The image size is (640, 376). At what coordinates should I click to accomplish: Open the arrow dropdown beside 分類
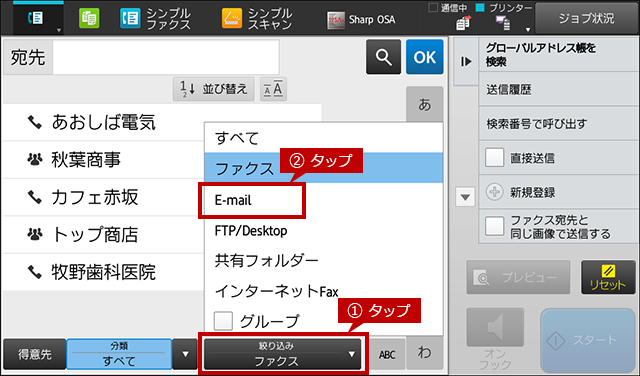click(x=185, y=354)
